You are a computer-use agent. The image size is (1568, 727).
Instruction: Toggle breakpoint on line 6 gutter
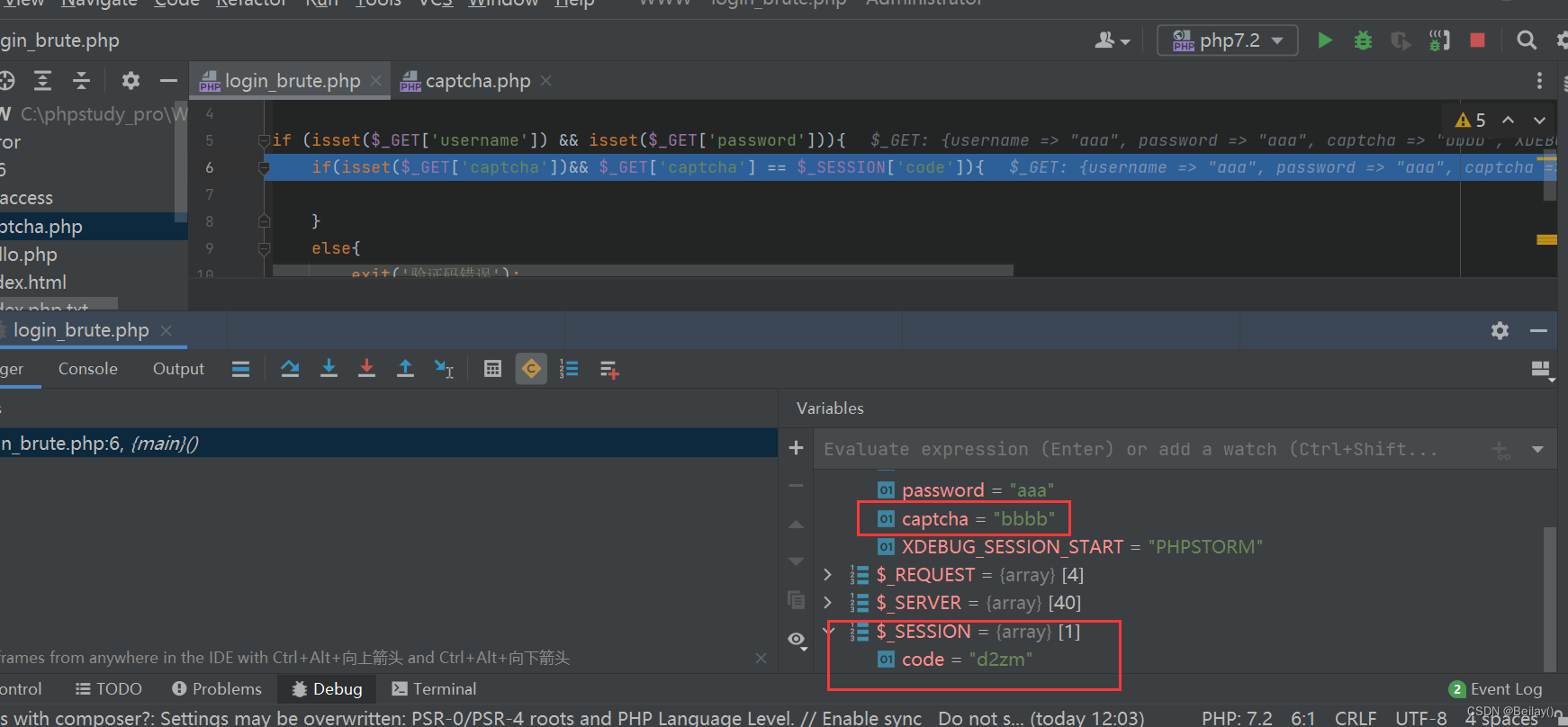(x=210, y=167)
